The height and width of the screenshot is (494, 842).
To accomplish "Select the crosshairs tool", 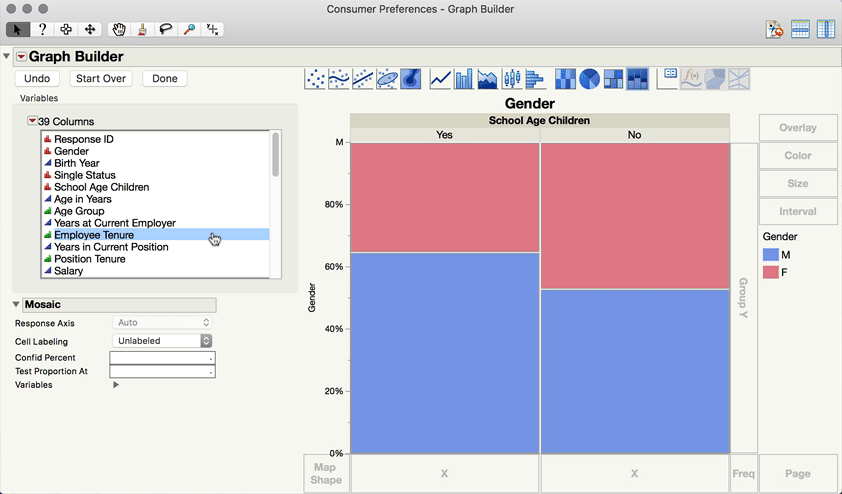I will coord(213,30).
